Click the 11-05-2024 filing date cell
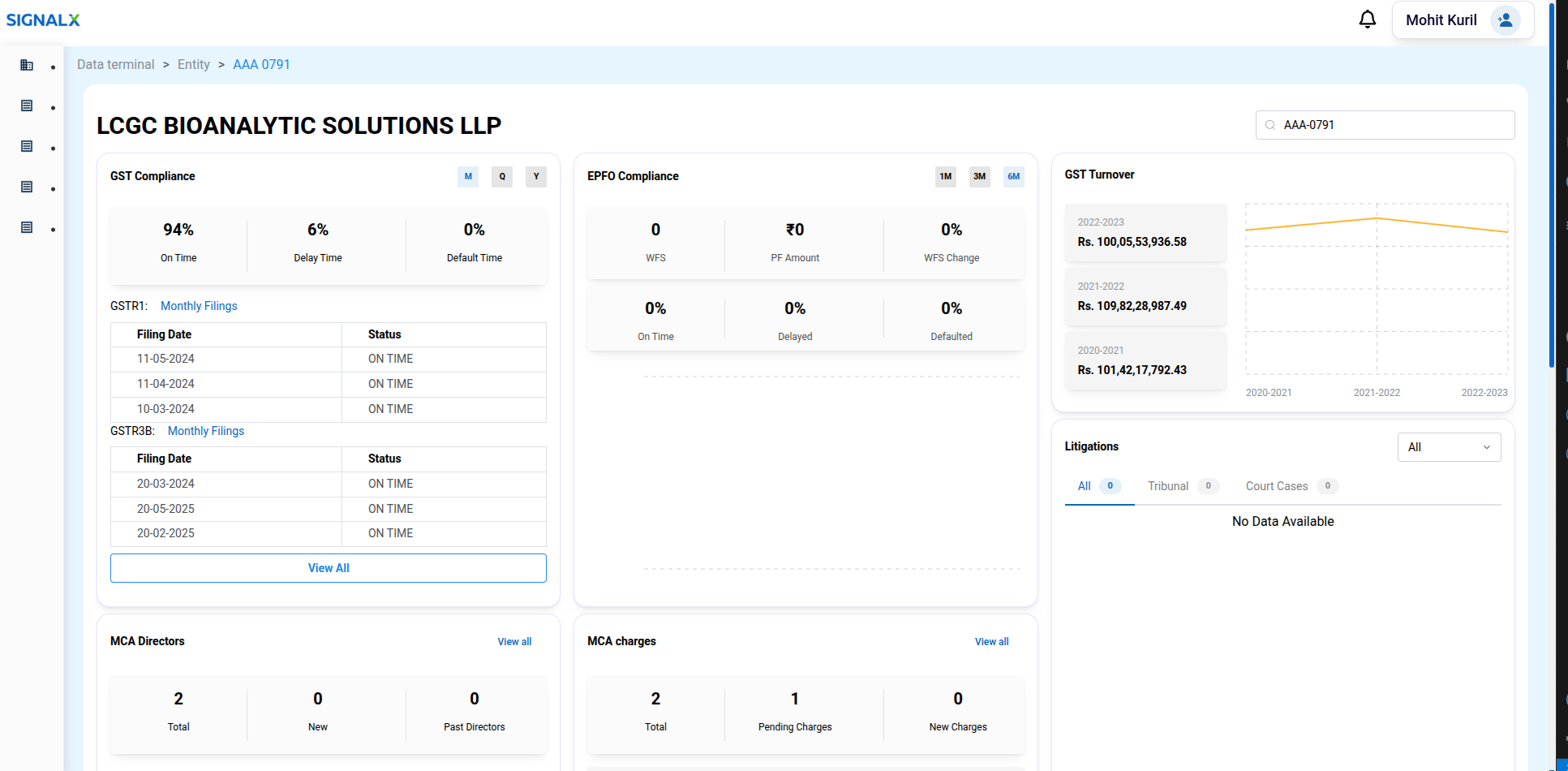The width and height of the screenshot is (1568, 771). pyautogui.click(x=226, y=360)
